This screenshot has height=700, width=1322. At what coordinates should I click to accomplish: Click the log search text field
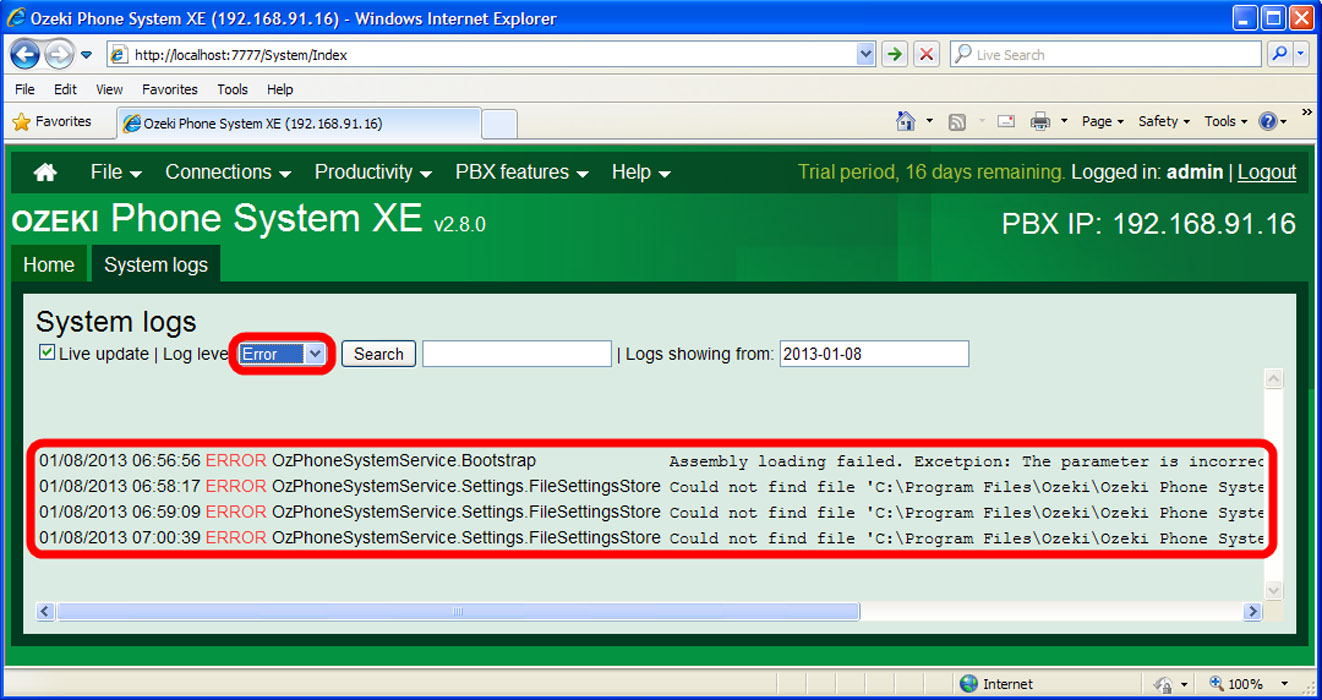[x=517, y=354]
